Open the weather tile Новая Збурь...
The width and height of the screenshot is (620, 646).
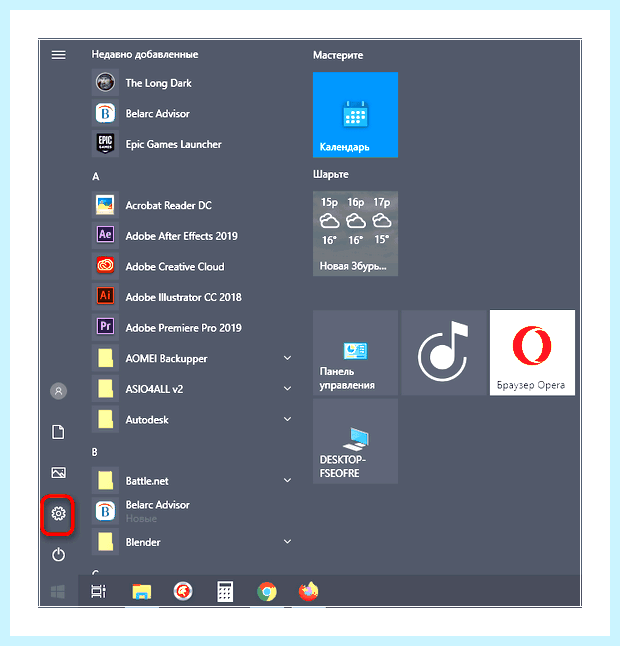(x=355, y=234)
